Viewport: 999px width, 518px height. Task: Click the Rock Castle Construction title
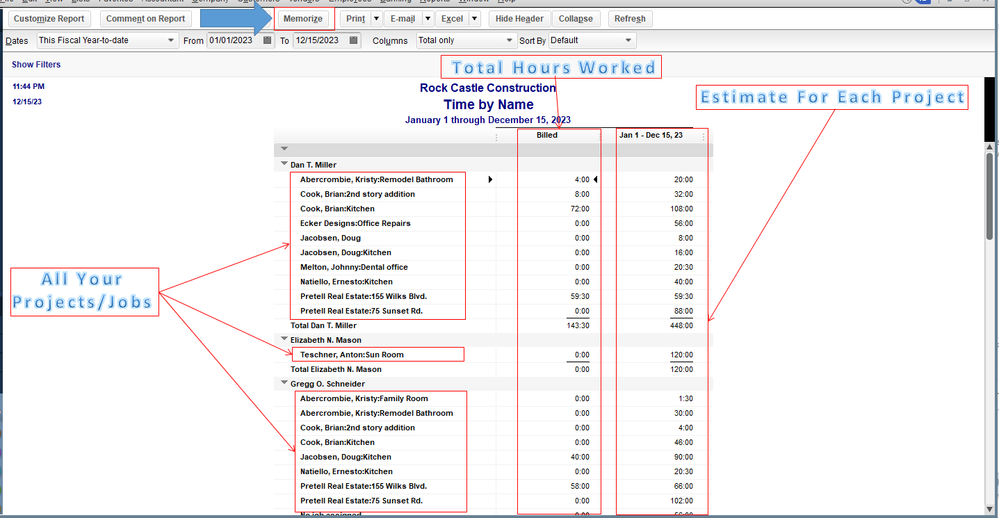[487, 88]
